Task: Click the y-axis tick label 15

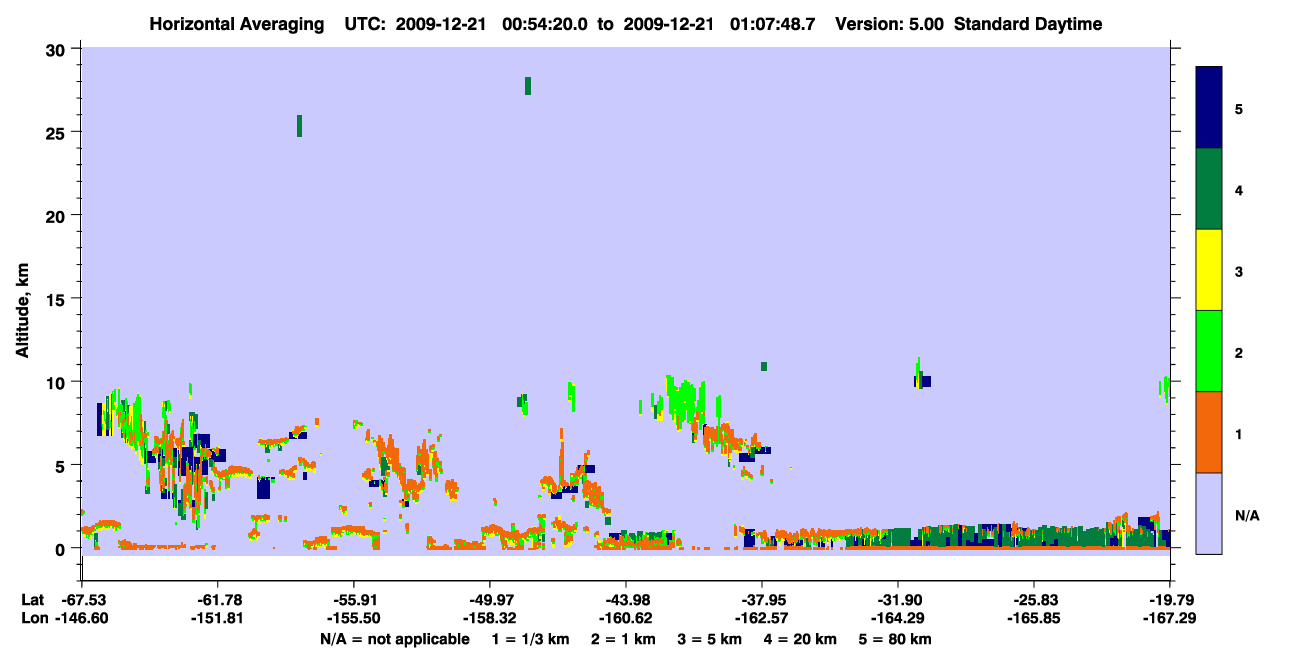Action: pyautogui.click(x=57, y=299)
